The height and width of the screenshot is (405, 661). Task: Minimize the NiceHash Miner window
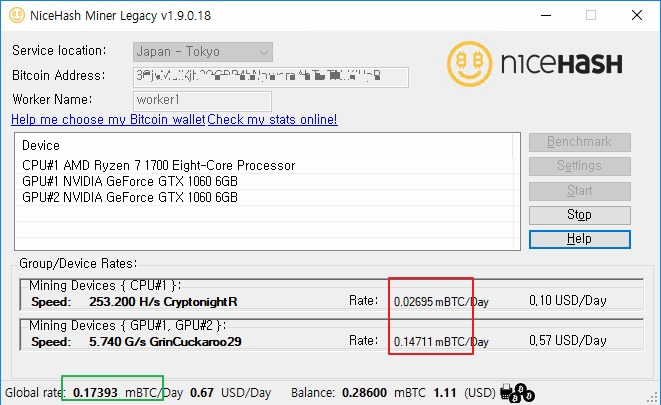point(546,16)
